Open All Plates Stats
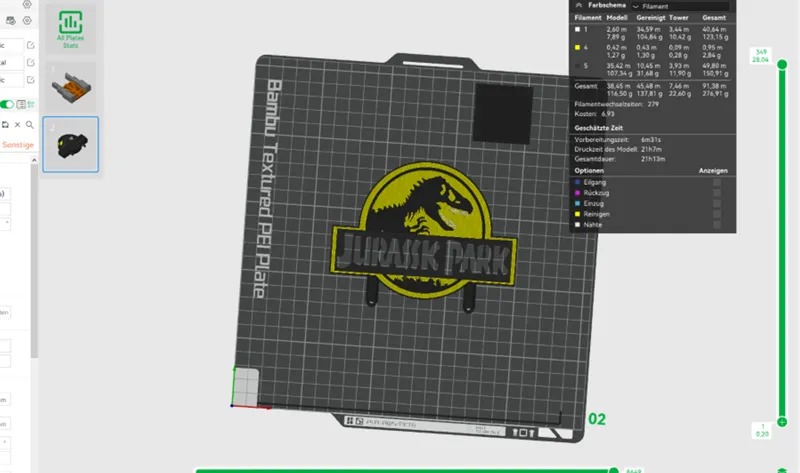Screen dimensions: 800x473 [x=70, y=28]
